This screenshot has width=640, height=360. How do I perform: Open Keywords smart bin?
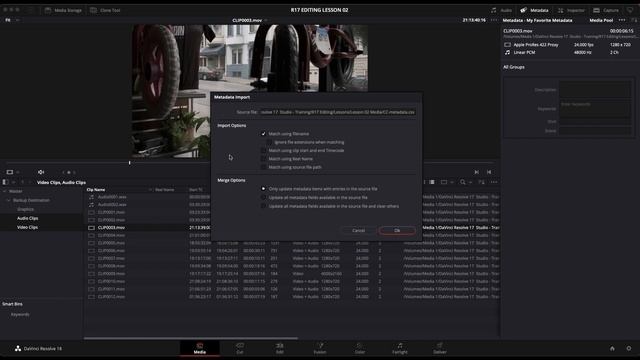click(20, 314)
